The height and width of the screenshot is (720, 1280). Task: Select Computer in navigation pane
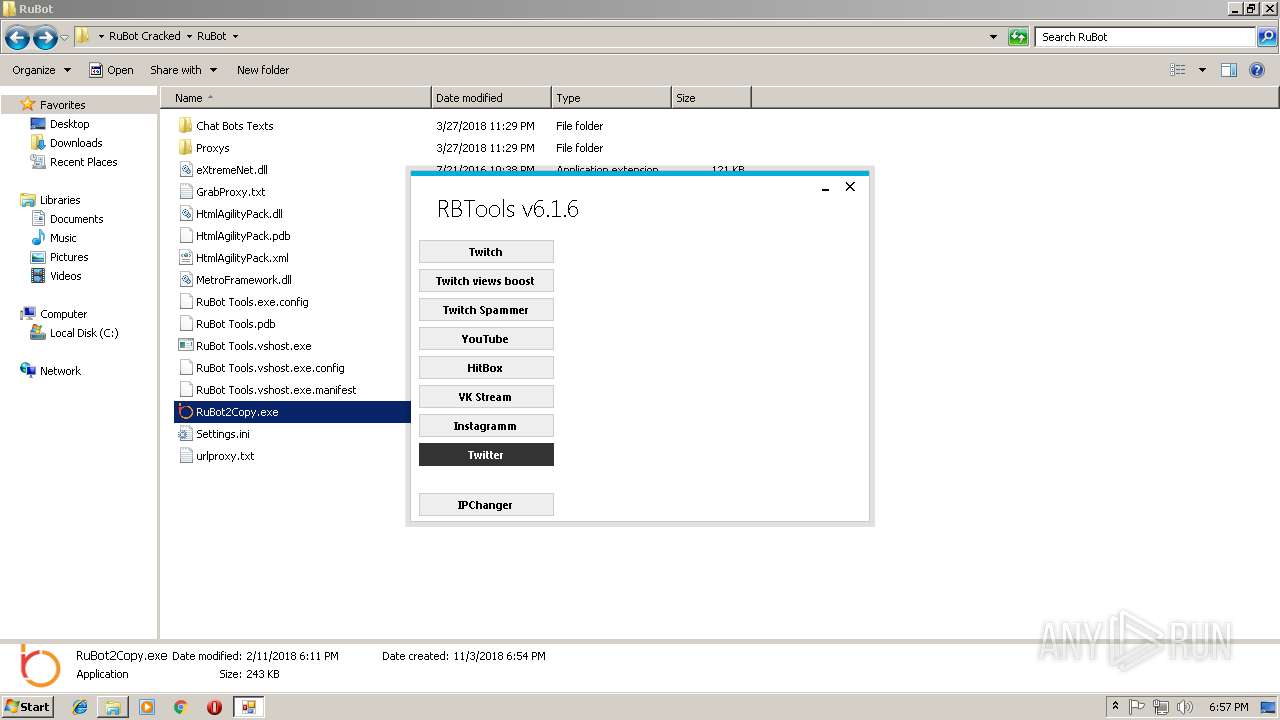[x=63, y=314]
